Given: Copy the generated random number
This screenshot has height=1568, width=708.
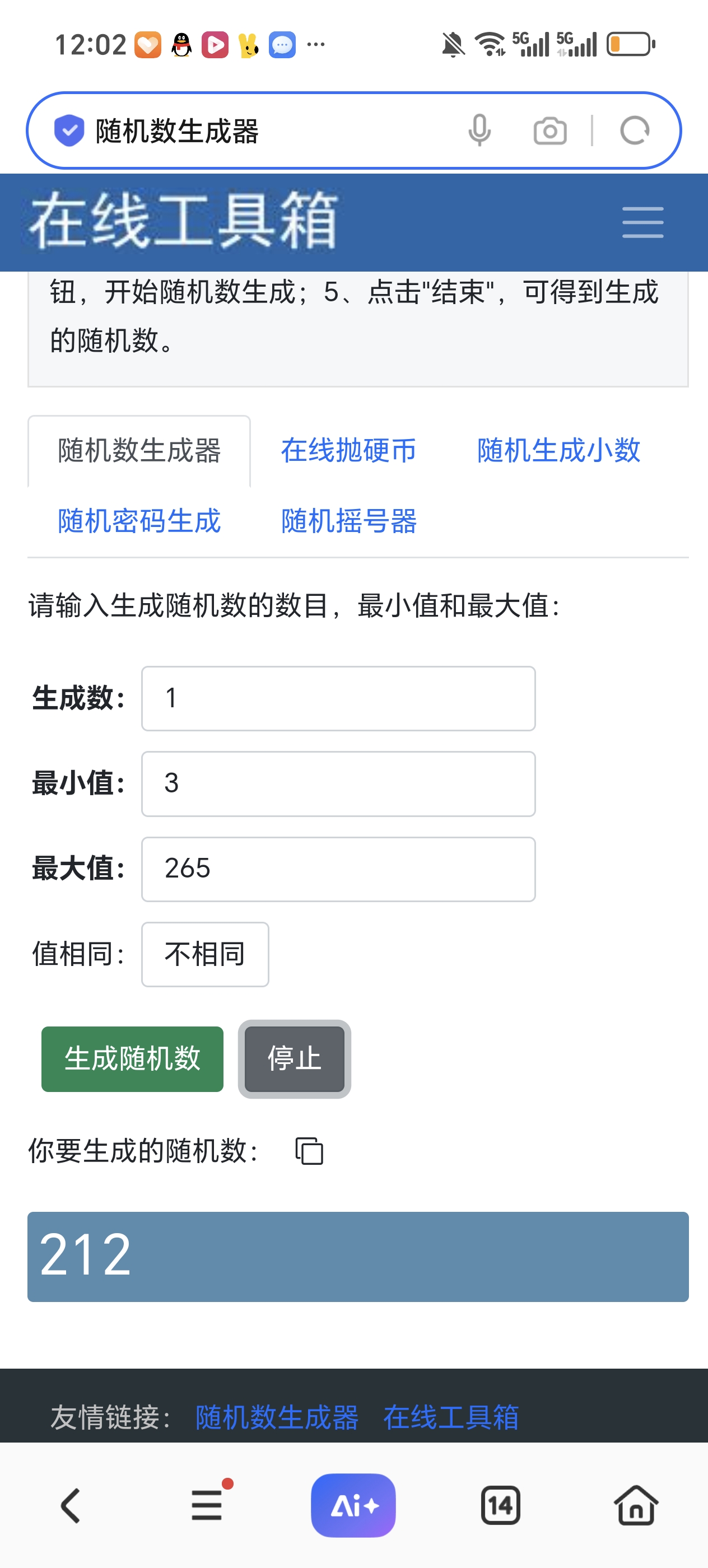Looking at the screenshot, I should pyautogui.click(x=309, y=1151).
